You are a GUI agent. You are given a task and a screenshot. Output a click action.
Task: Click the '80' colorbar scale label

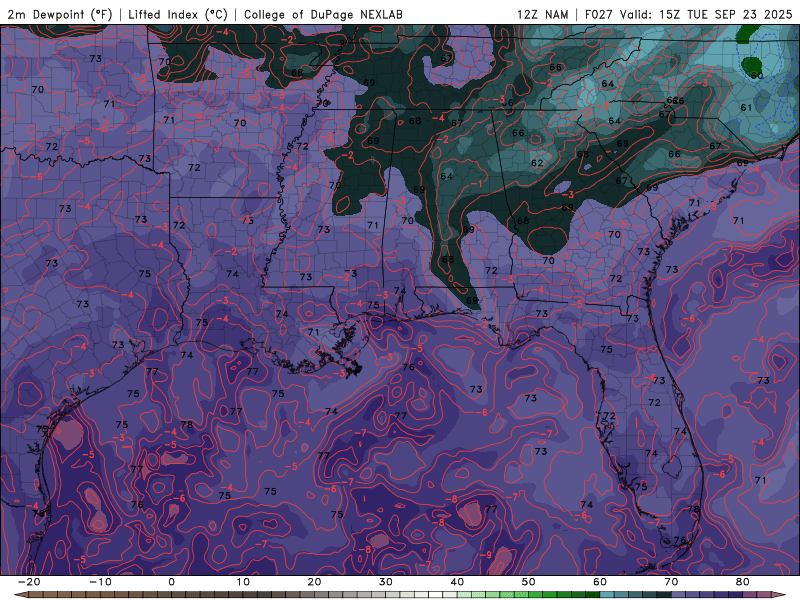click(x=743, y=582)
